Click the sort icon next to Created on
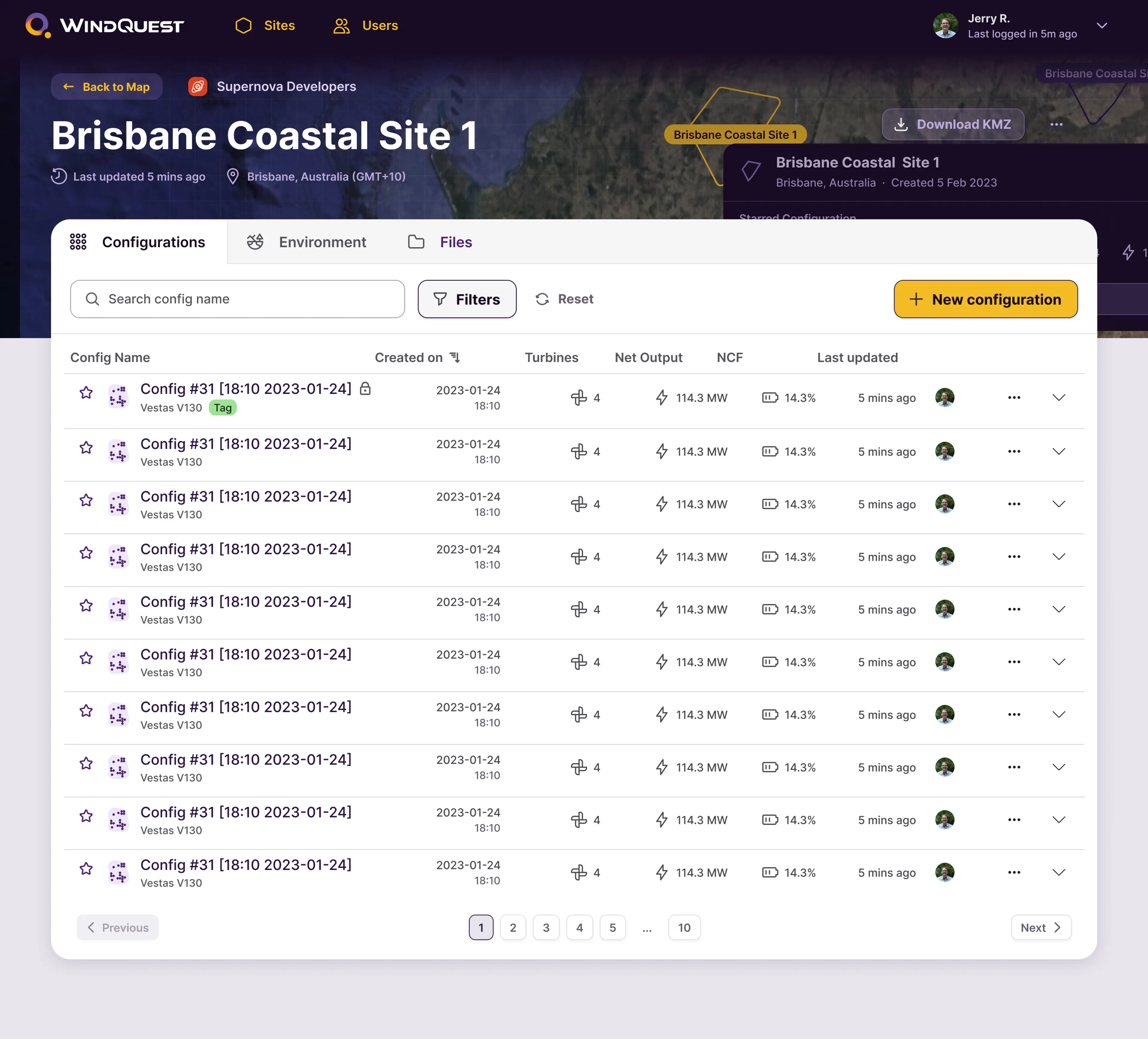Viewport: 1148px width, 1039px height. (x=454, y=357)
